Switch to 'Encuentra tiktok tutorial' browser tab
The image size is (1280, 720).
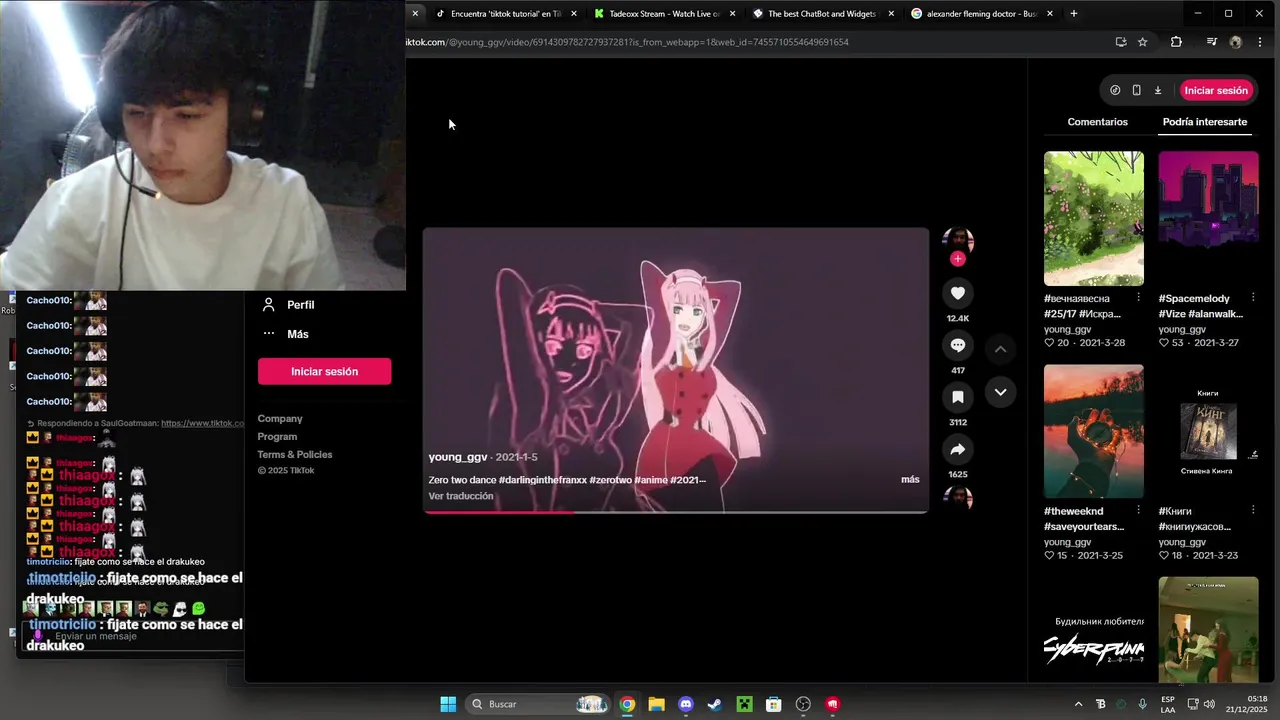click(x=505, y=14)
